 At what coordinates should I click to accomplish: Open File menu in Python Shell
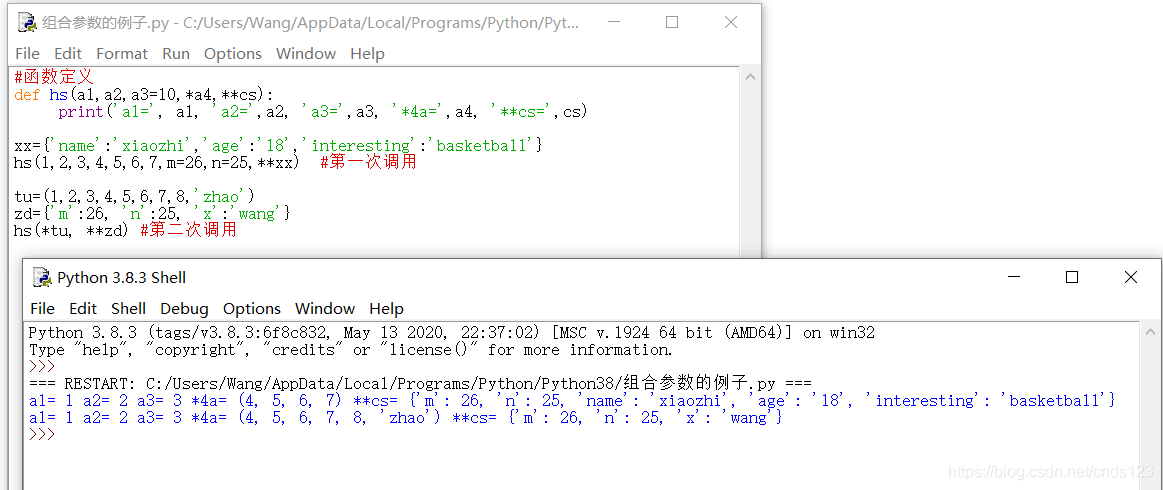(x=42, y=308)
